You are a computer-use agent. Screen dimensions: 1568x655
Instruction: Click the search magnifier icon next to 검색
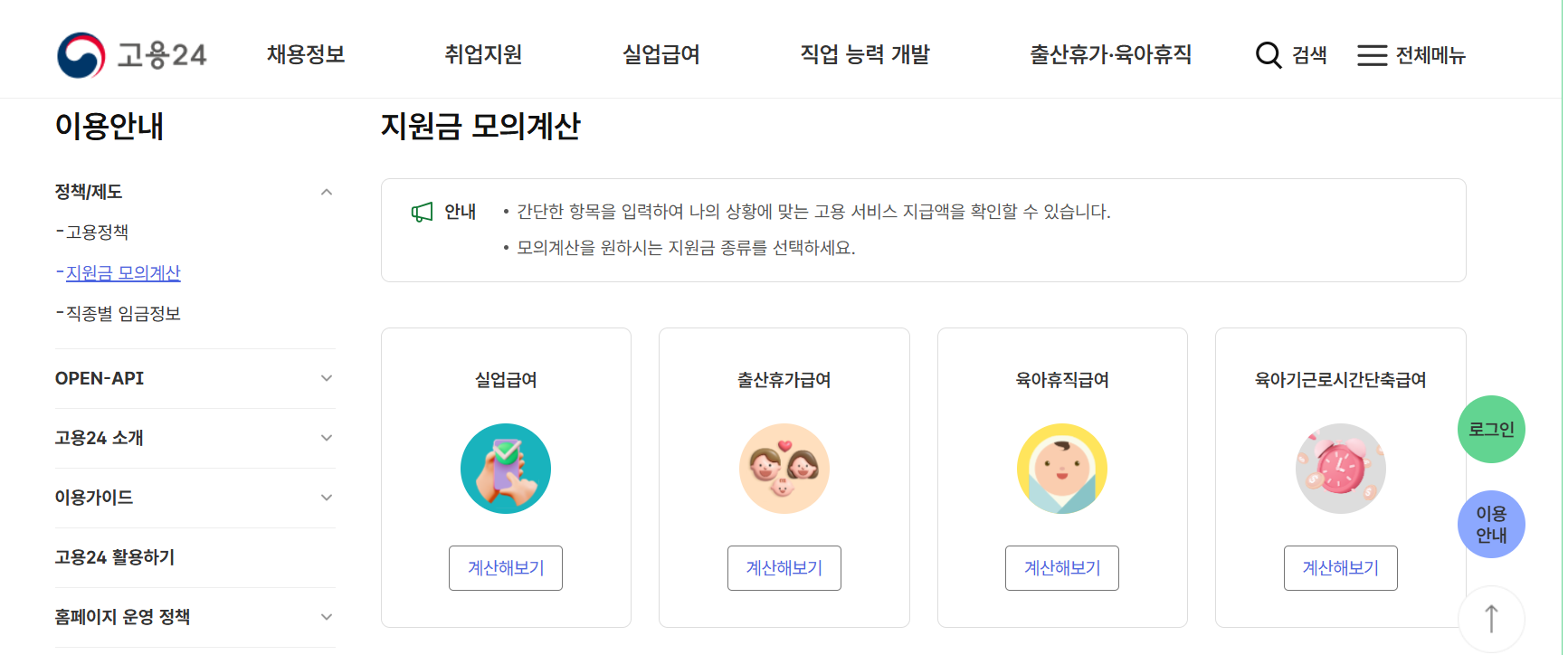click(x=1268, y=54)
